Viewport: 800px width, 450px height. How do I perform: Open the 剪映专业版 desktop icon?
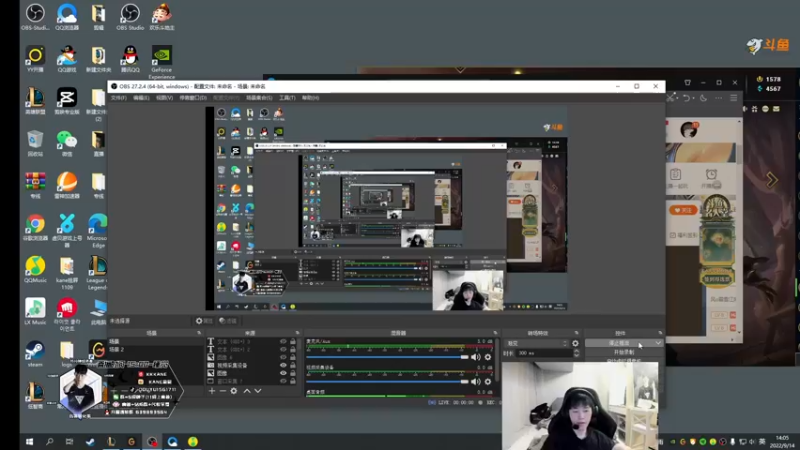pyautogui.click(x=67, y=101)
